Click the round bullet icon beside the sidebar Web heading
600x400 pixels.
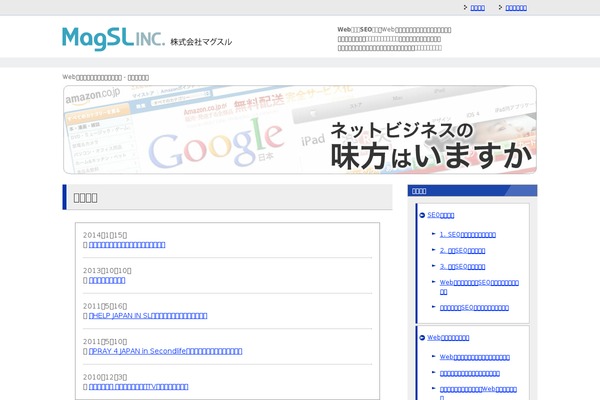tap(422, 338)
